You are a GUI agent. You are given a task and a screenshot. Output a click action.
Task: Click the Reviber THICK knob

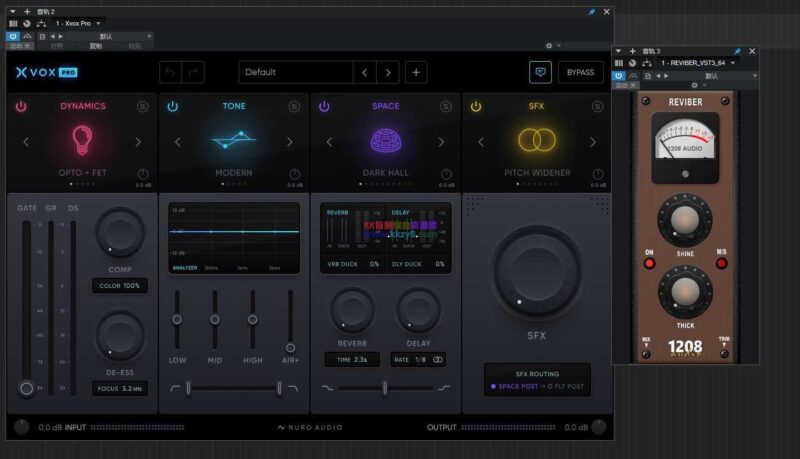click(685, 292)
